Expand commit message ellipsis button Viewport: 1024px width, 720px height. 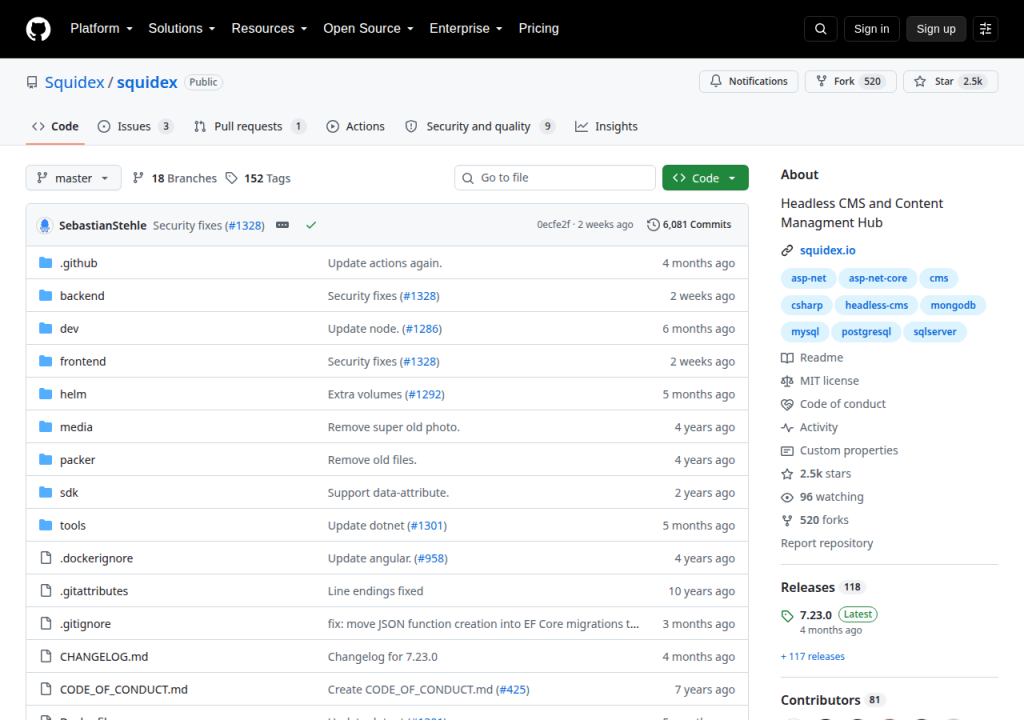pyautogui.click(x=282, y=225)
